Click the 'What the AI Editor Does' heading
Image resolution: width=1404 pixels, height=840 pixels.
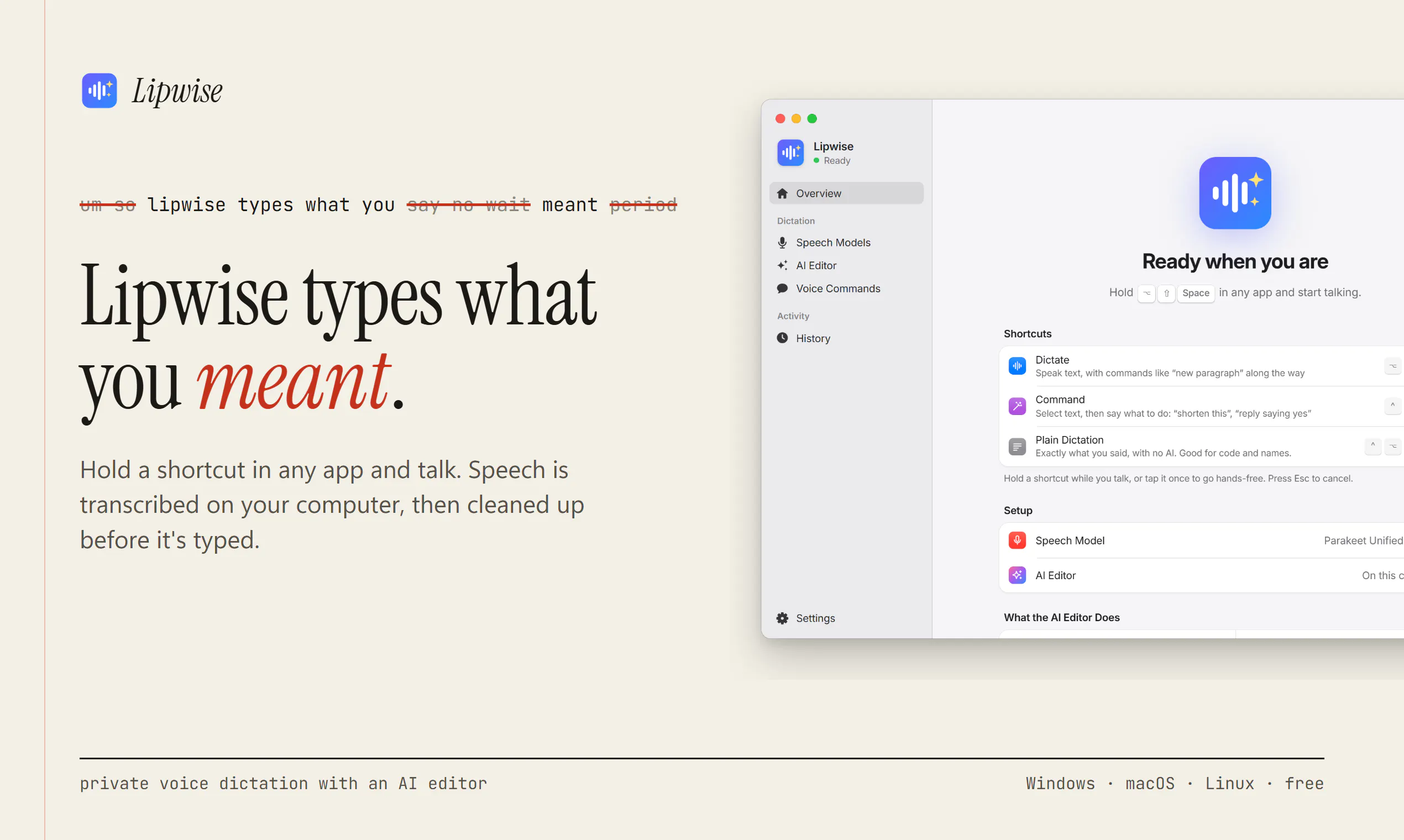click(x=1061, y=617)
